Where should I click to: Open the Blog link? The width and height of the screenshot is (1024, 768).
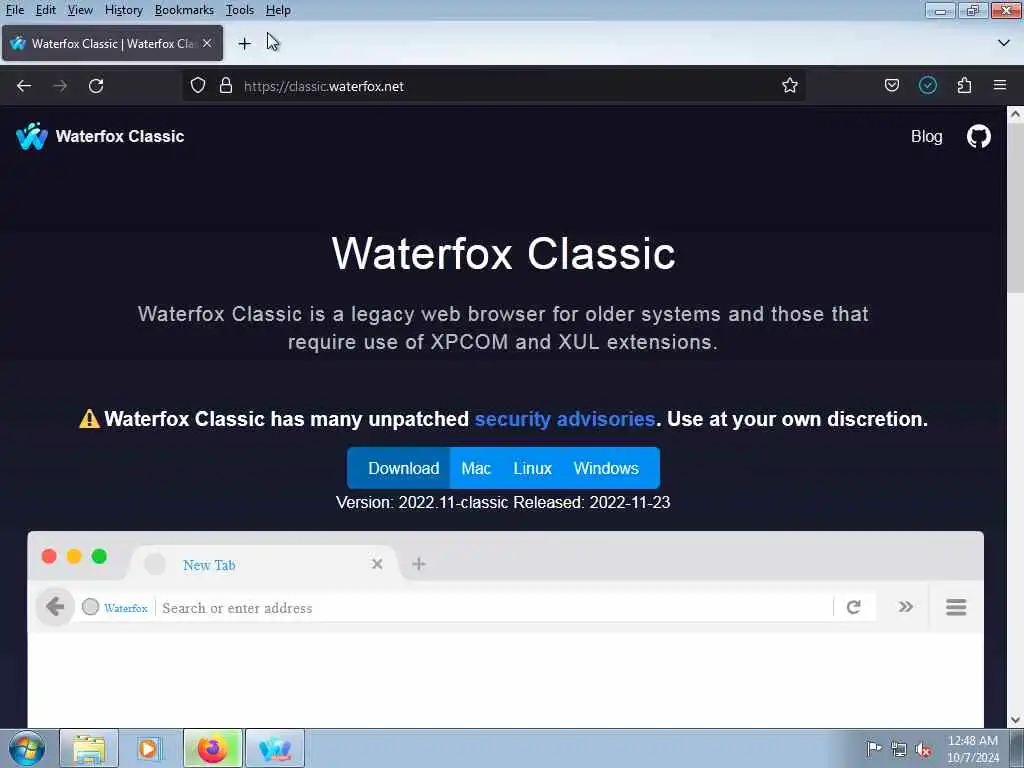(927, 136)
